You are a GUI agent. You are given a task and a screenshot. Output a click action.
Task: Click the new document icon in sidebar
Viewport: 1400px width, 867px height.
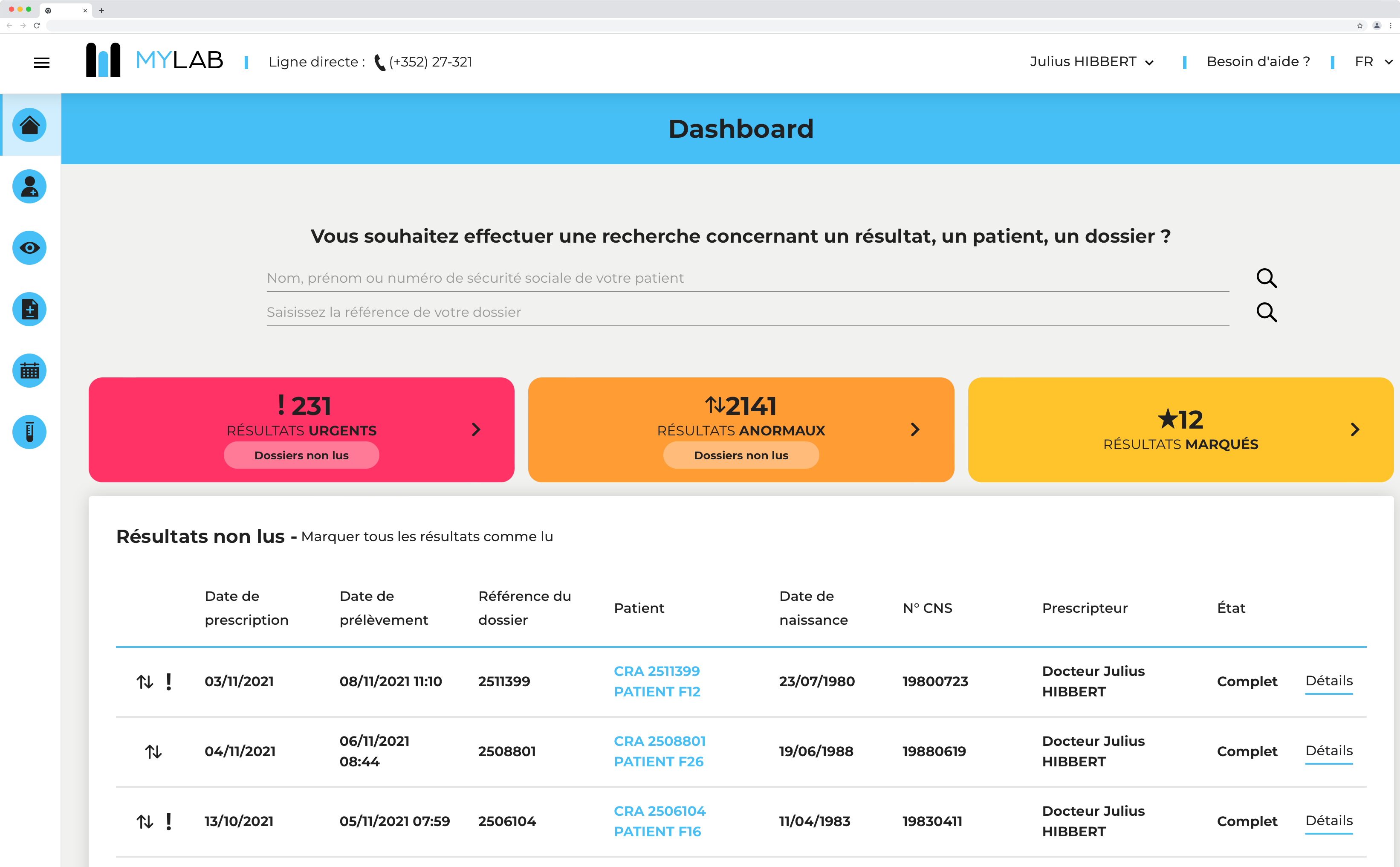29,309
